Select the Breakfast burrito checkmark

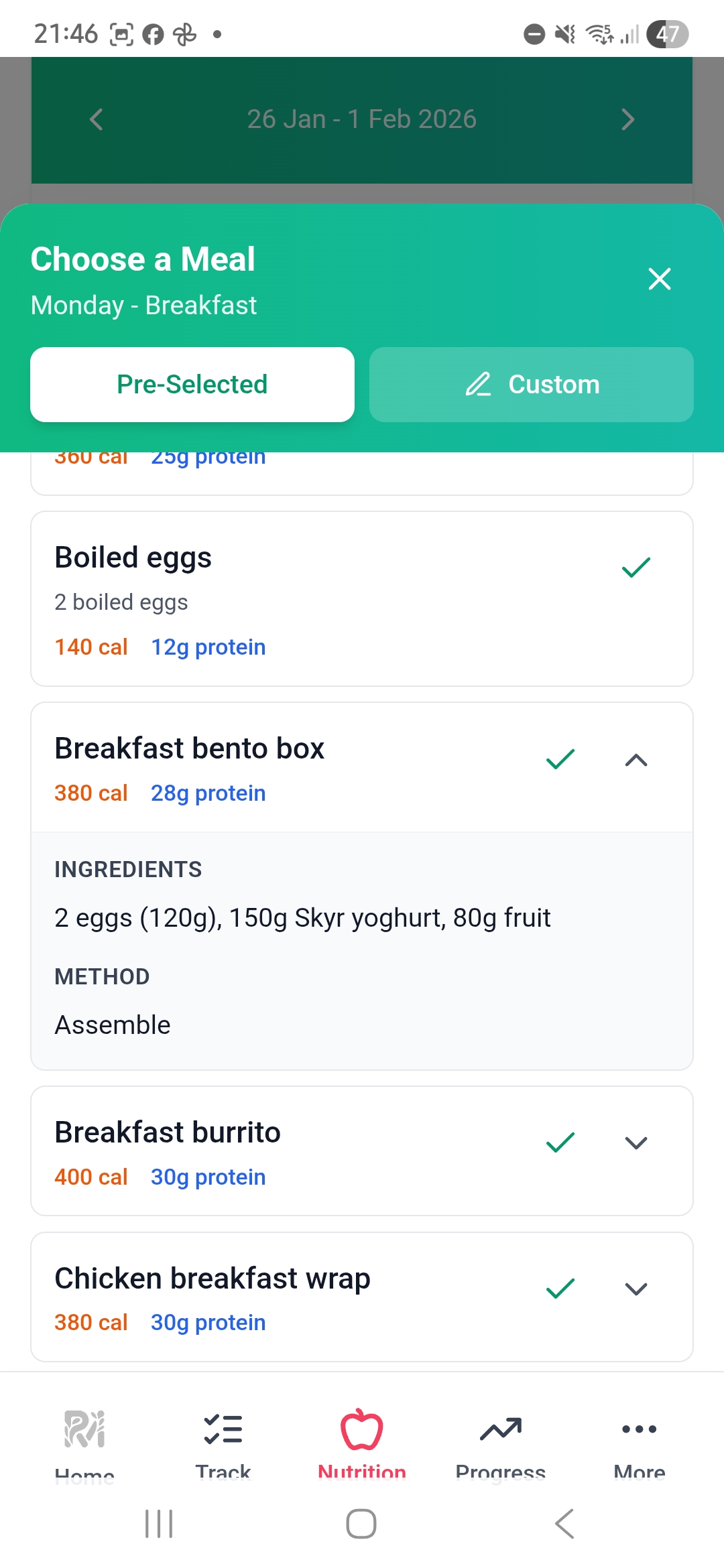tap(560, 1142)
